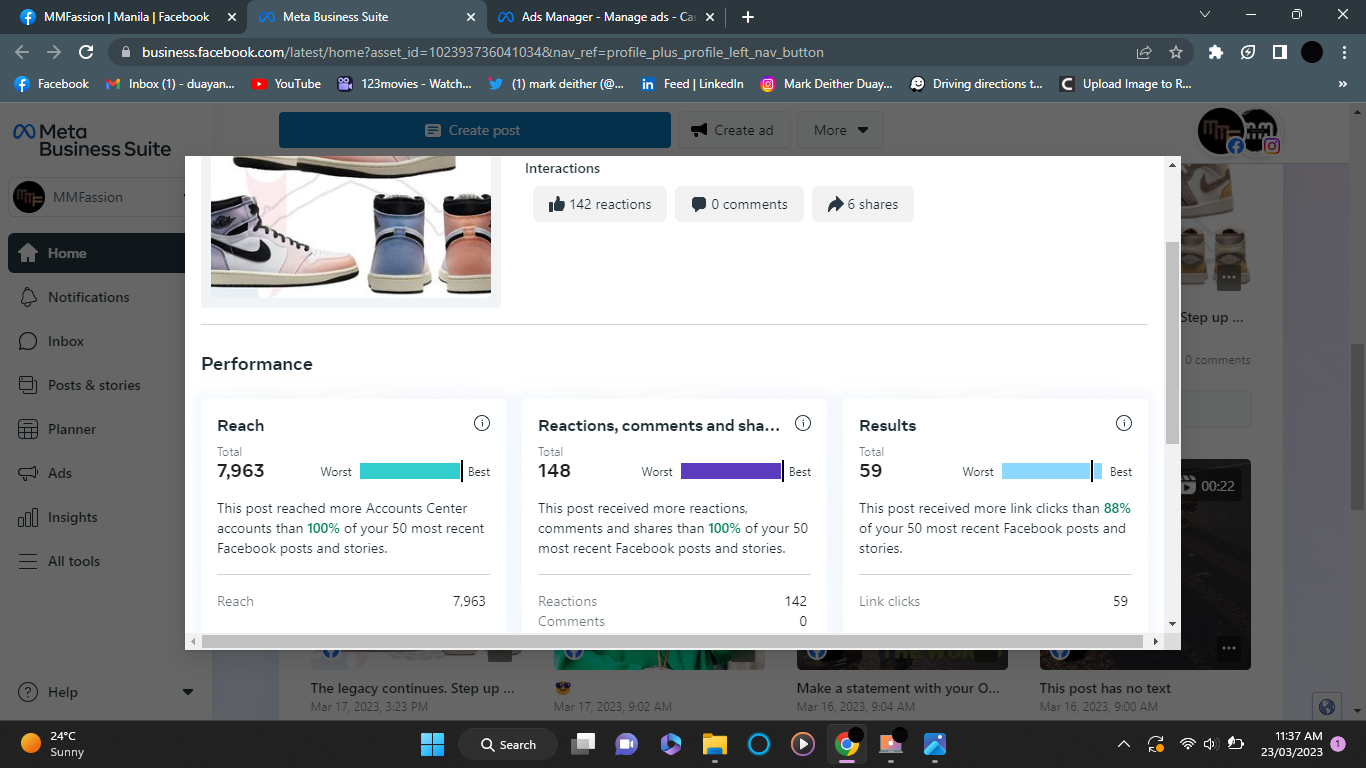1366x768 pixels.
Task: Select the Meta Business Suite browser tab
Action: point(364,17)
